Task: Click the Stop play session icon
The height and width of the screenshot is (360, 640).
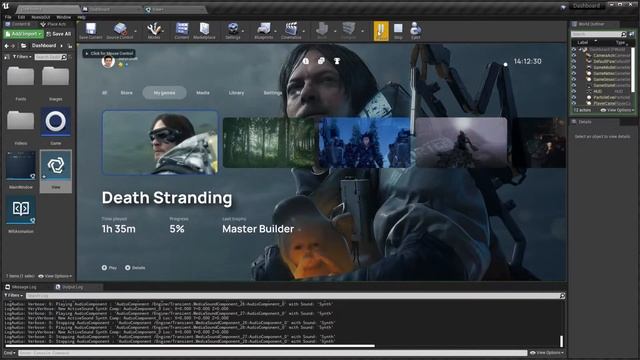Action: click(x=398, y=29)
